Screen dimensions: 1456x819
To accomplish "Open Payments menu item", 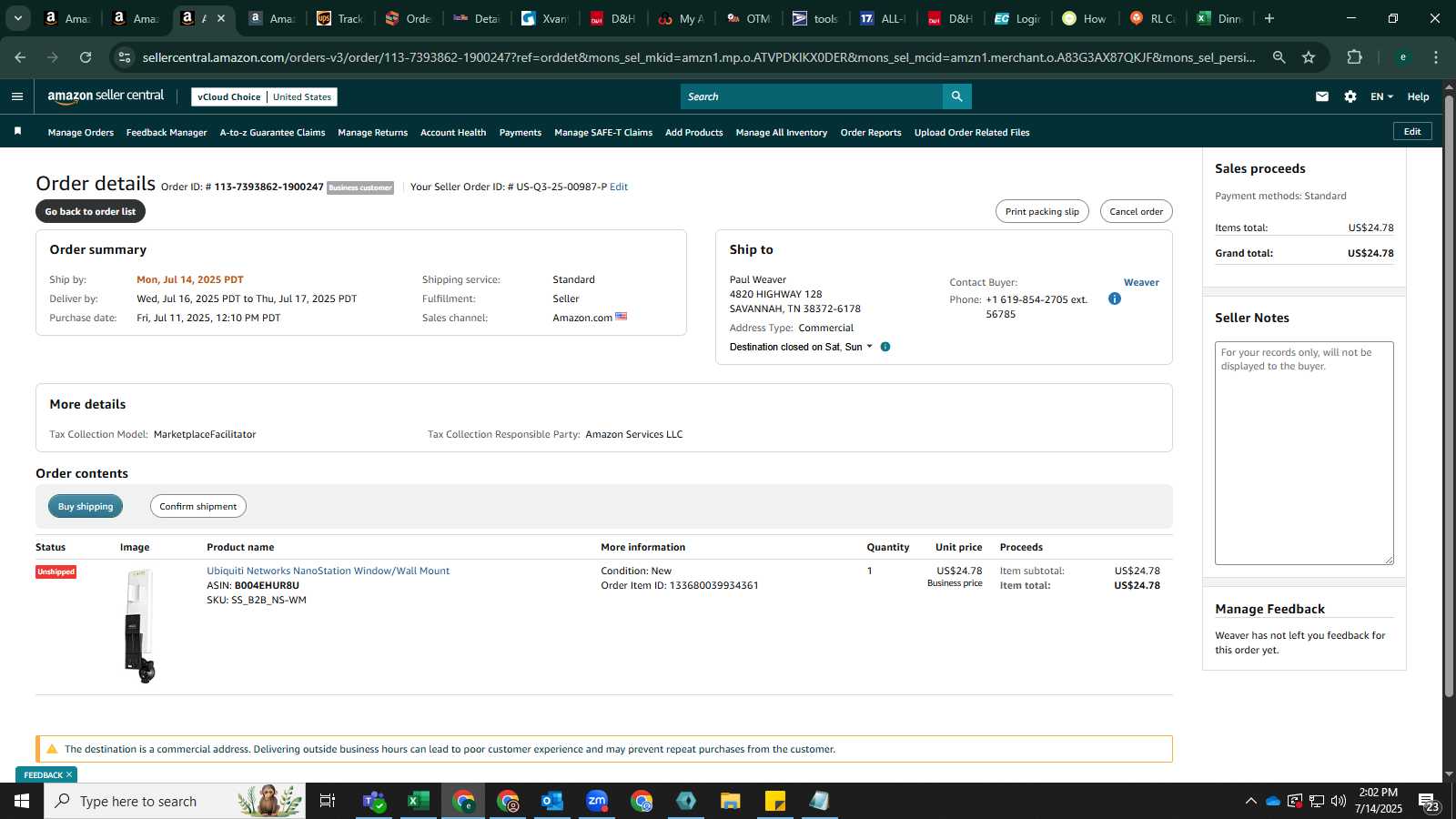I will (x=521, y=133).
